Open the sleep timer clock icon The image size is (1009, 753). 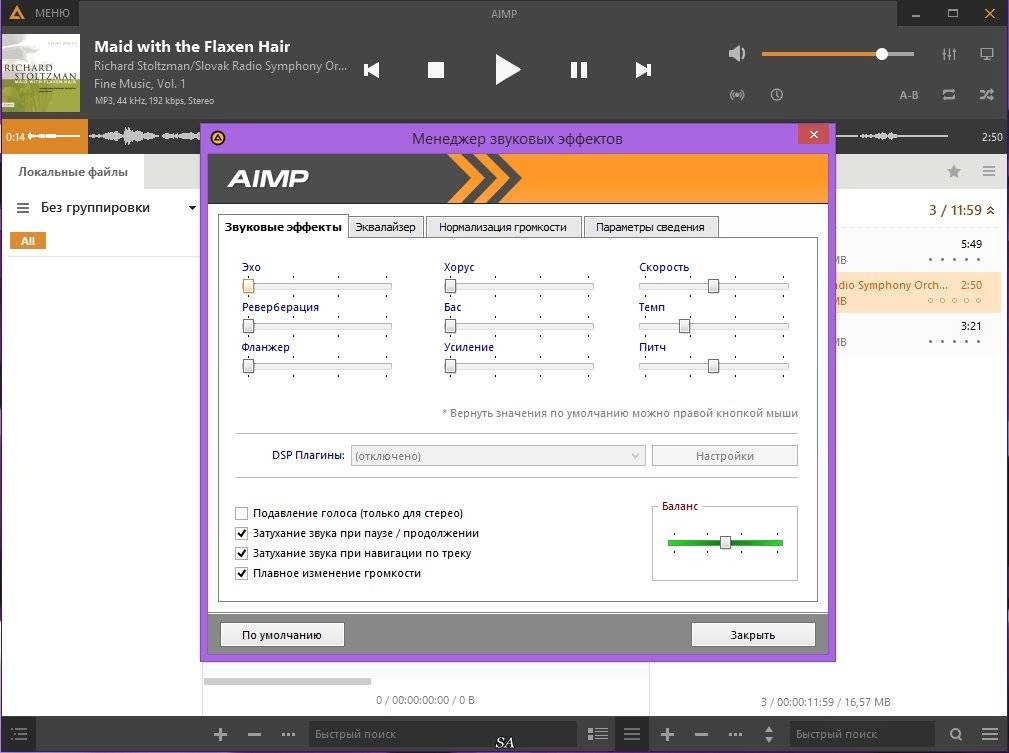pos(777,95)
